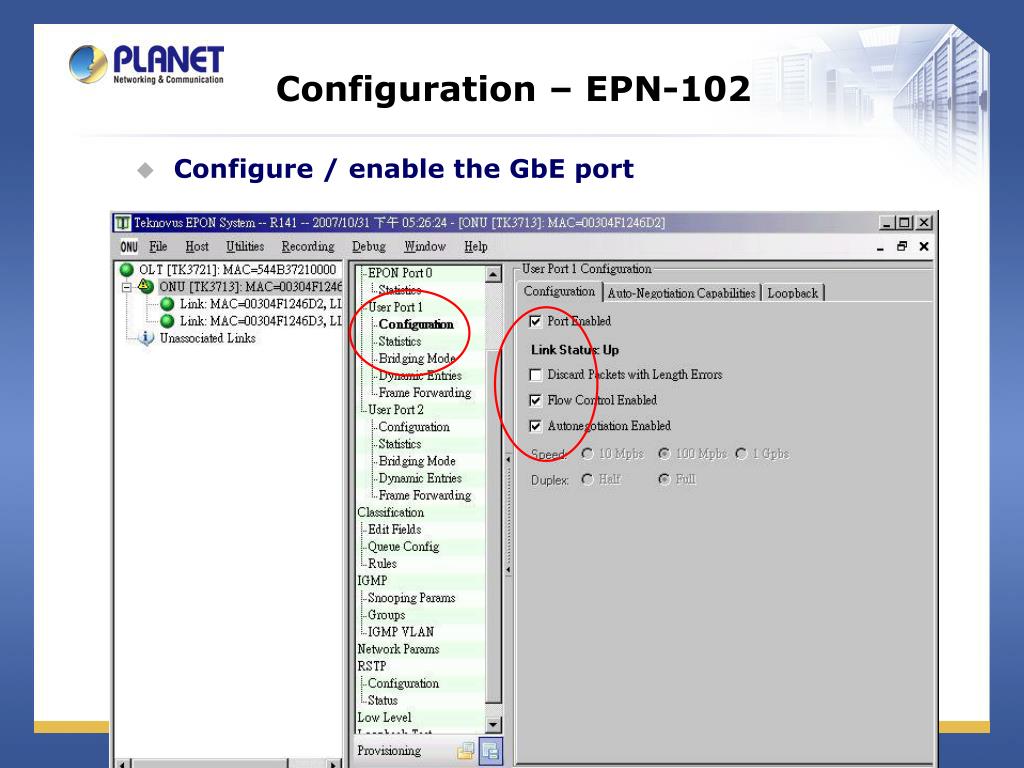Select the 1 Gpbs speed radio
Image resolution: width=1024 pixels, height=768 pixels.
coord(741,453)
